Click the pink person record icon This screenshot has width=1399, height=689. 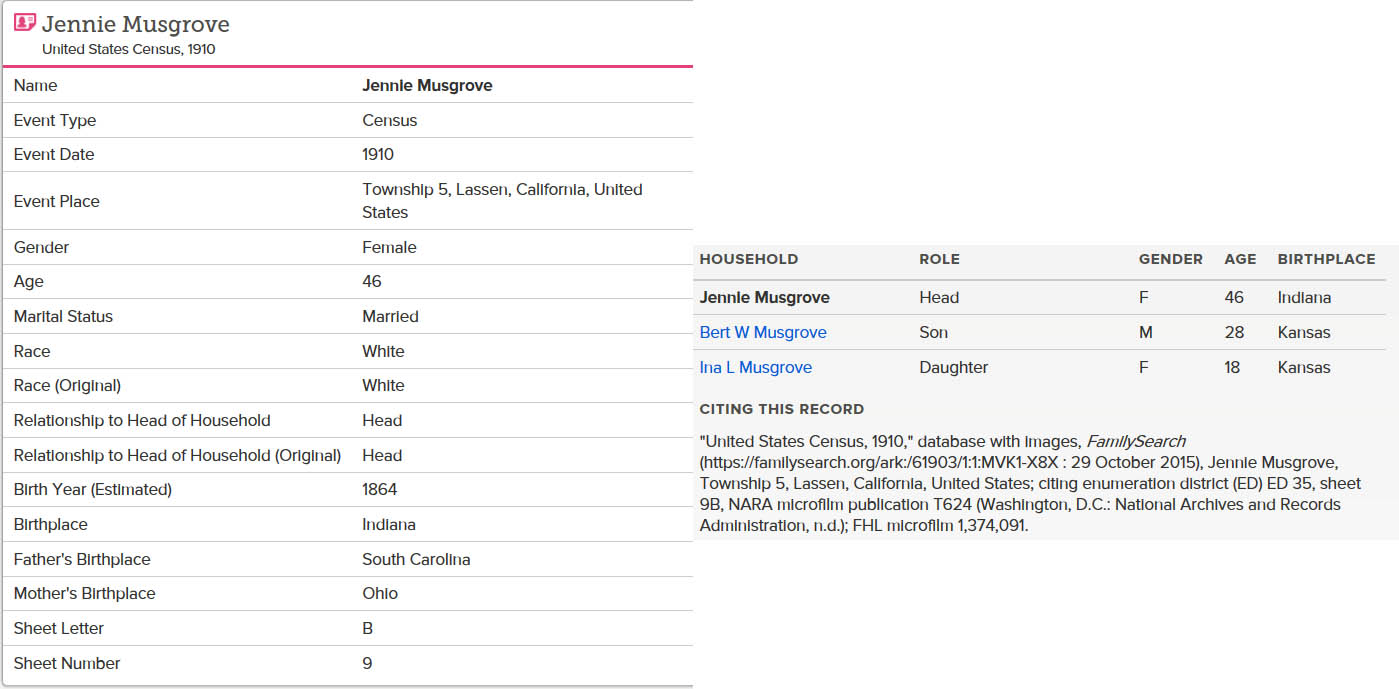click(x=25, y=22)
